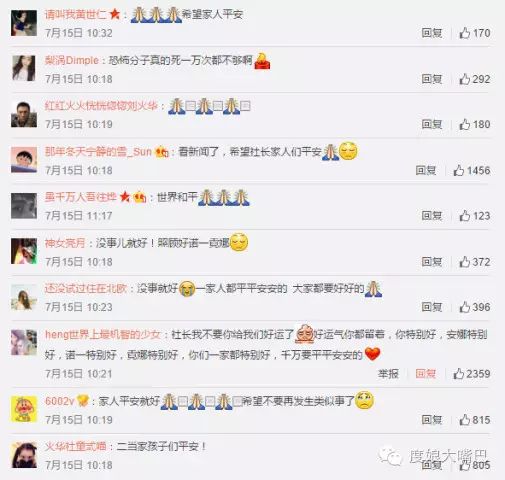Screen dimensions: 505x480
Task: Click the yellow cartoon avatar of 6002v
Action: pyautogui.click(x=24, y=409)
